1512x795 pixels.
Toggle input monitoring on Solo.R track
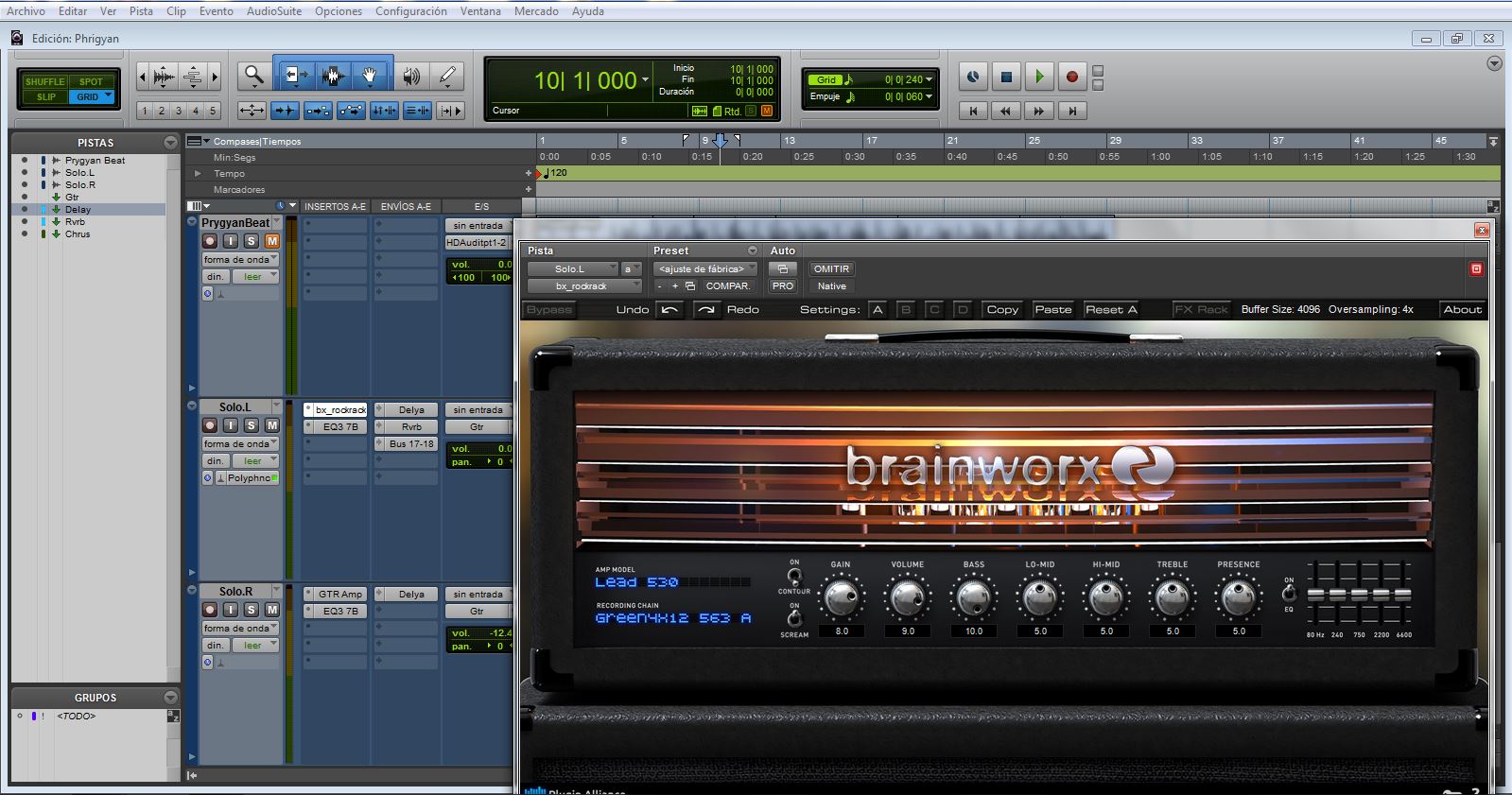231,610
